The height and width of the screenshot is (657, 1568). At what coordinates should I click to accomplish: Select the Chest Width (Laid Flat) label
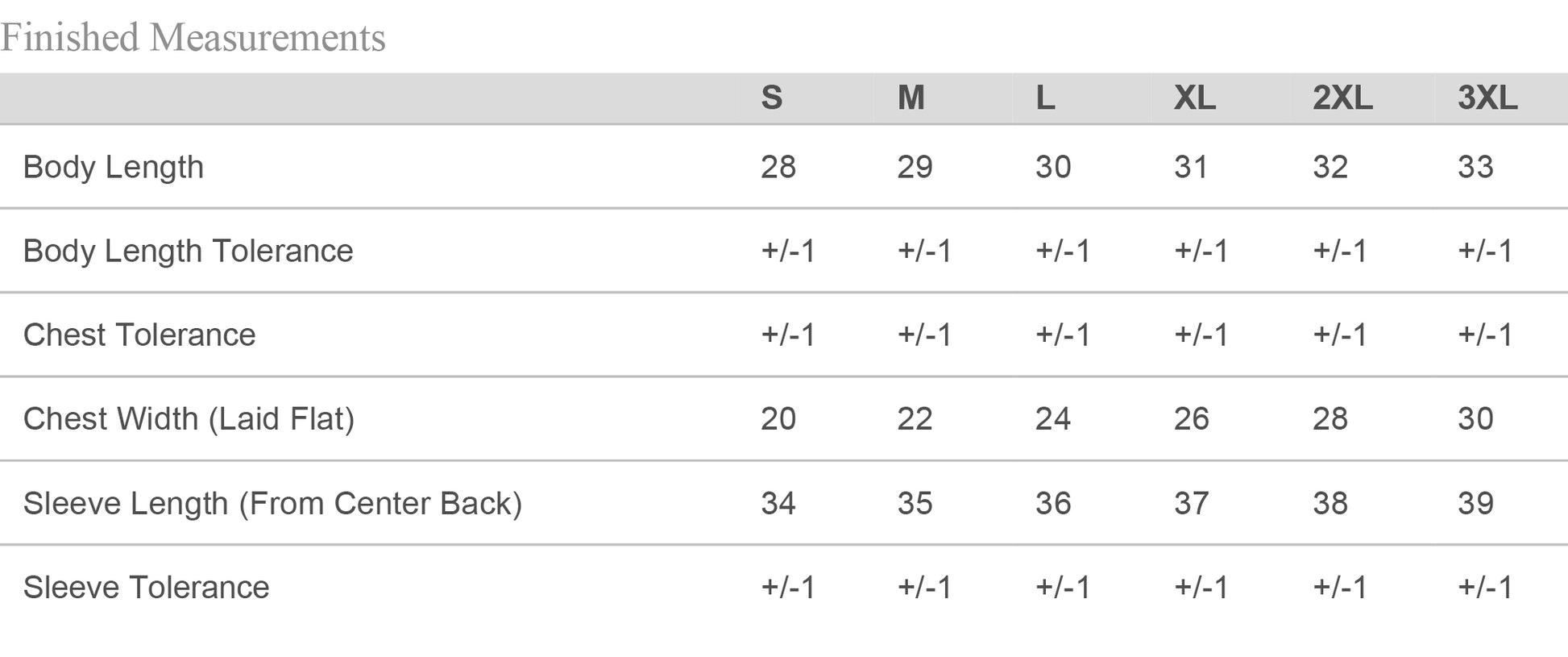(189, 418)
